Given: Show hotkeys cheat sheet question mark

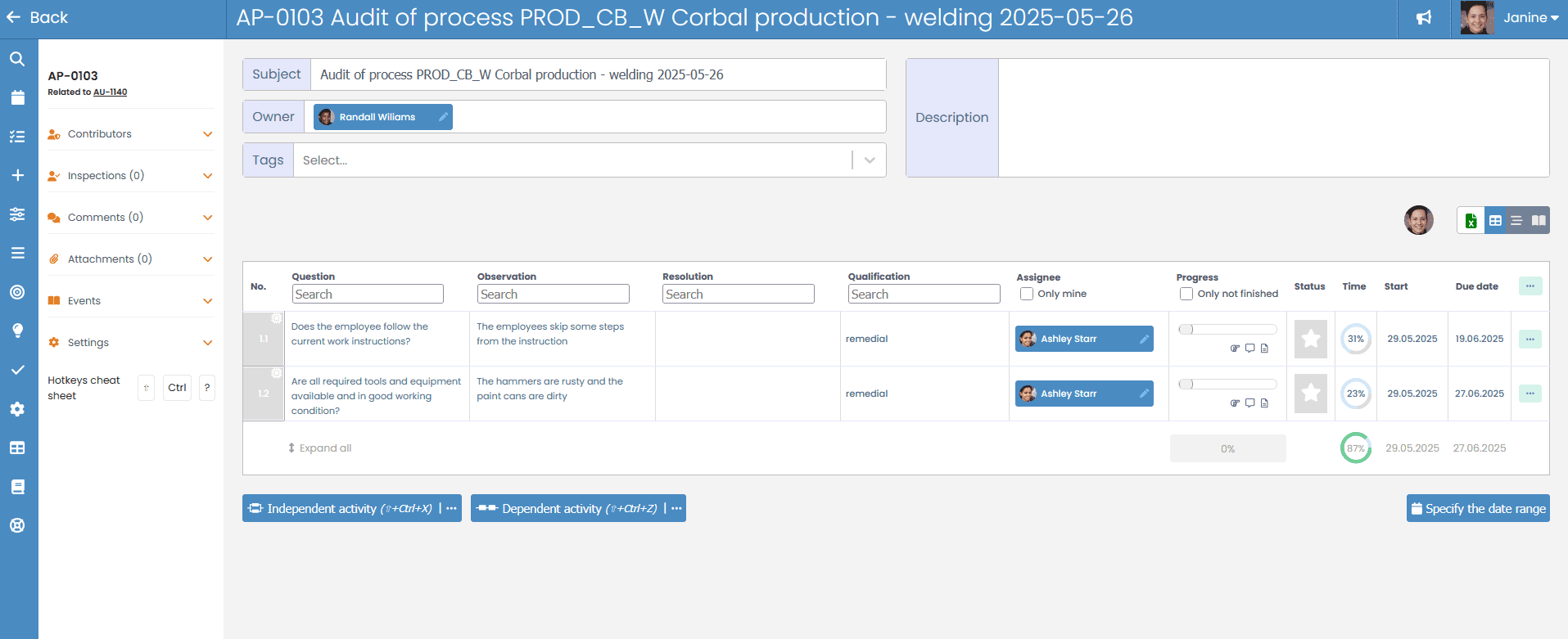Looking at the screenshot, I should [207, 388].
